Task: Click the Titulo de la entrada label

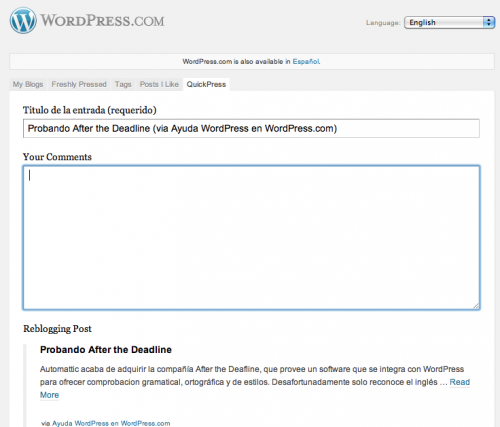Action: pos(90,110)
